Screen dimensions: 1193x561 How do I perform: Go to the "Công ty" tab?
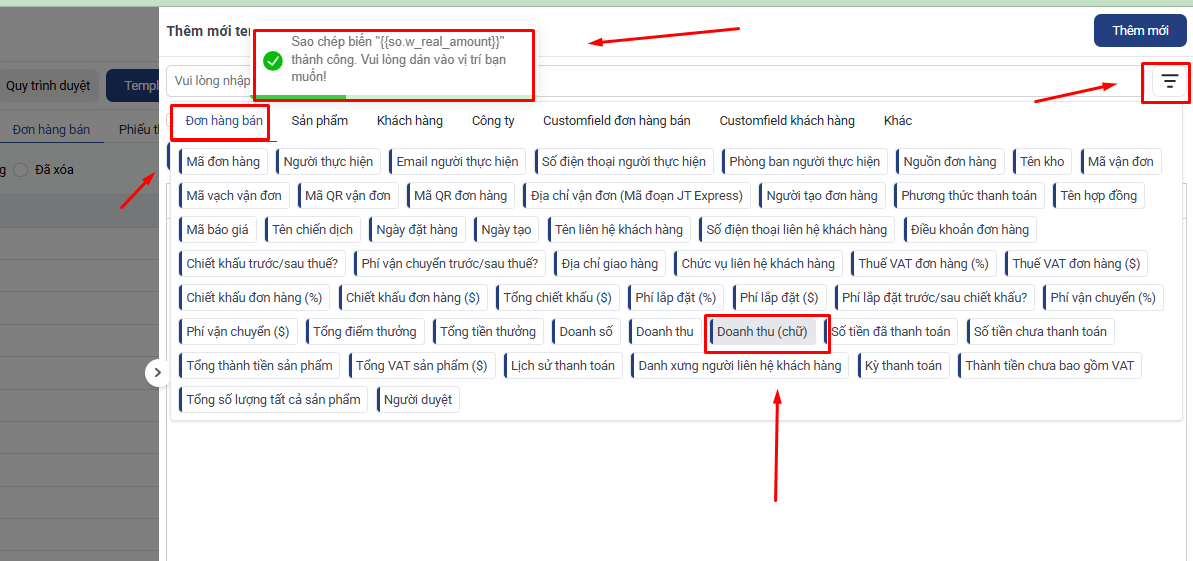(493, 121)
